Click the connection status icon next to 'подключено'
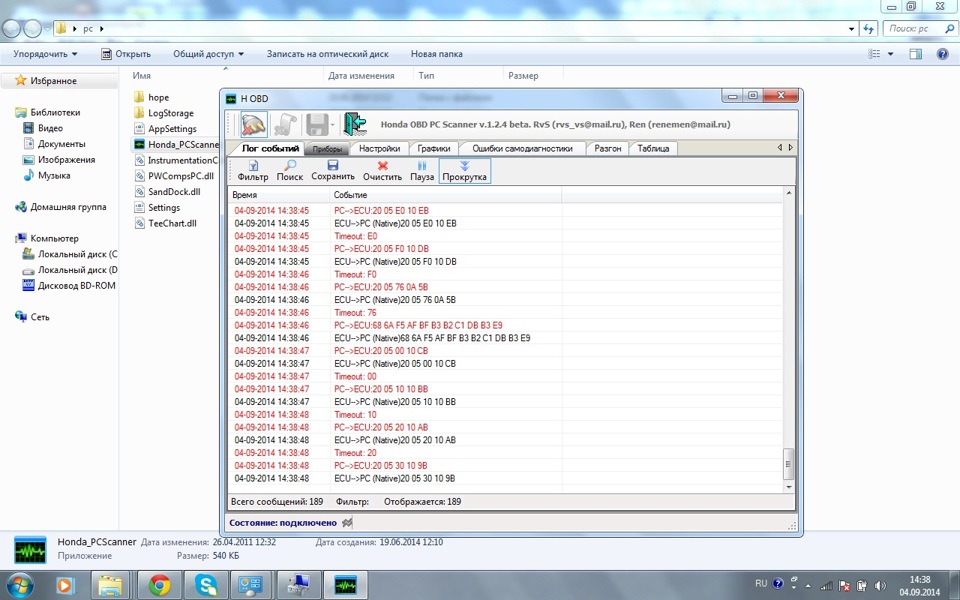The height and width of the screenshot is (600, 960). click(347, 523)
